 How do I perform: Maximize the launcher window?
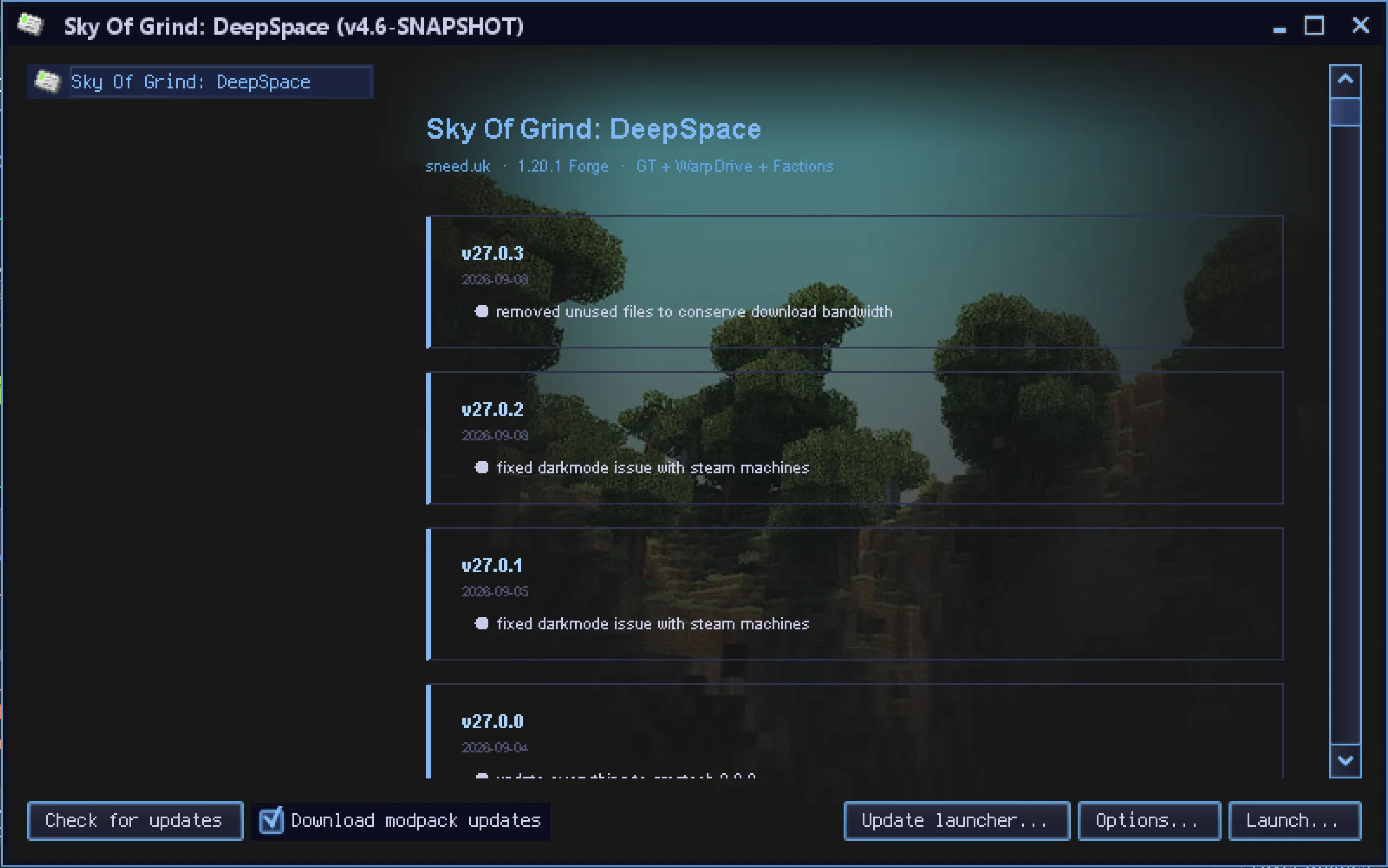pyautogui.click(x=1315, y=25)
